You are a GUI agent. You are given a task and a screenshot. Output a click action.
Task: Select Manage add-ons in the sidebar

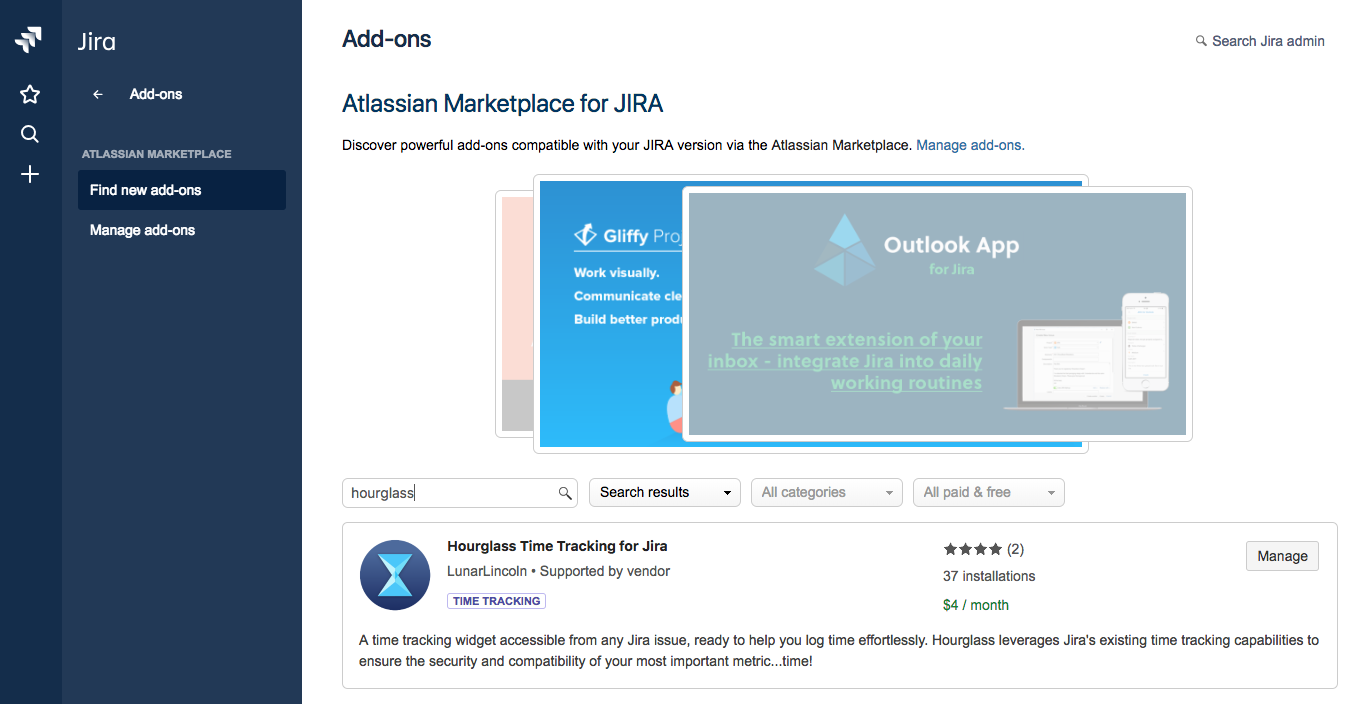(x=182, y=230)
